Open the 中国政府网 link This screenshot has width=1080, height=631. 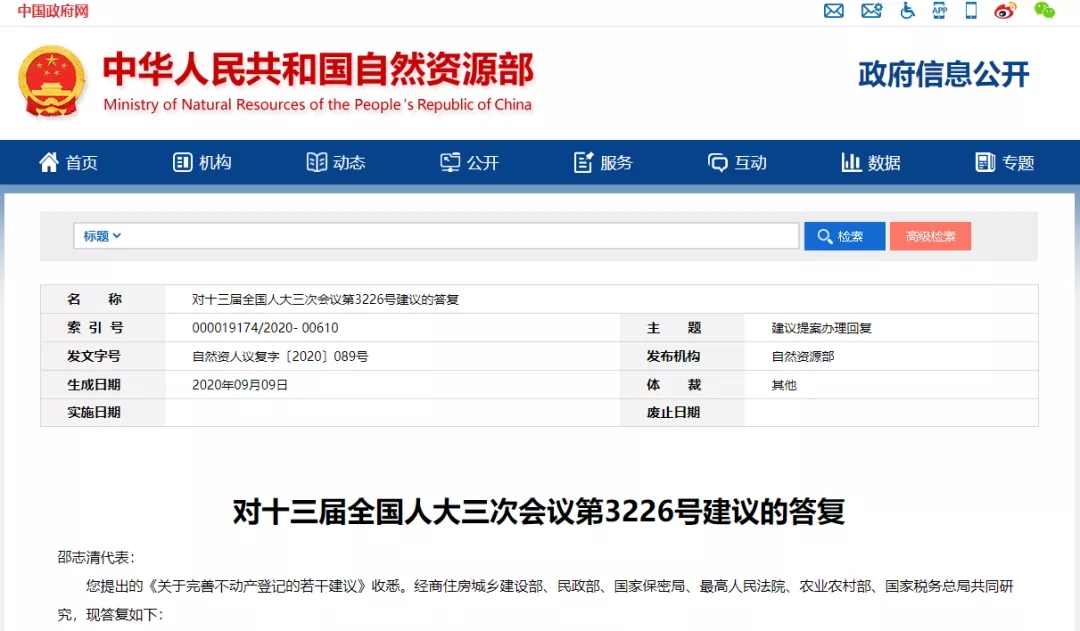point(53,11)
